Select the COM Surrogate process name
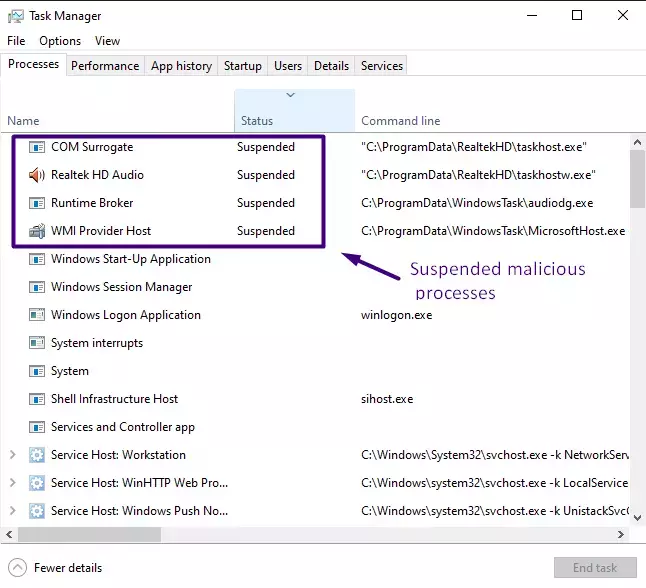The width and height of the screenshot is (646, 588). pyautogui.click(x=92, y=147)
